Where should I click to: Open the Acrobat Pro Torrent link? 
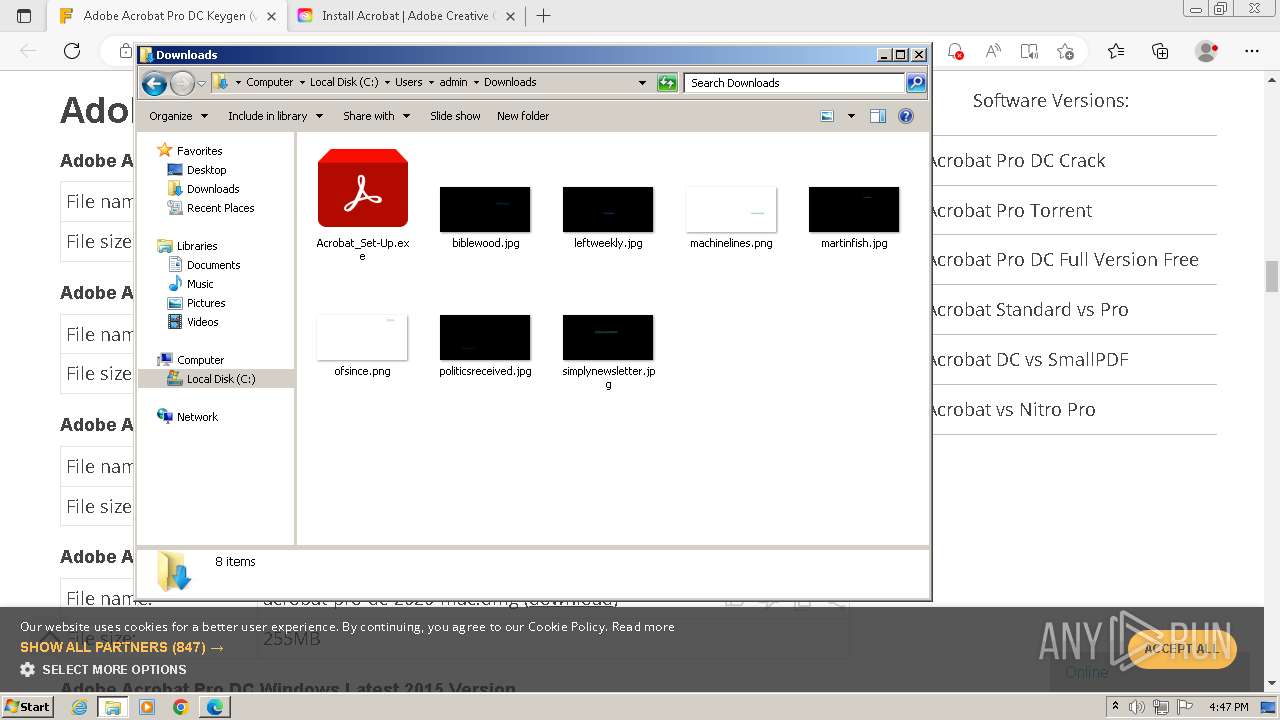pos(1010,210)
